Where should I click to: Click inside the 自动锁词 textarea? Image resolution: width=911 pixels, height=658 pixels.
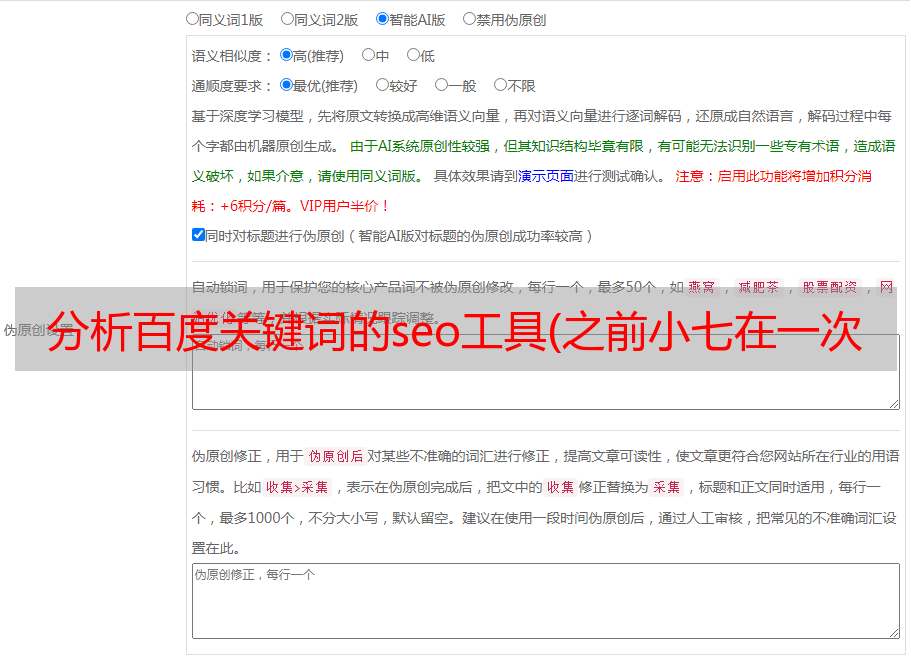click(x=546, y=372)
